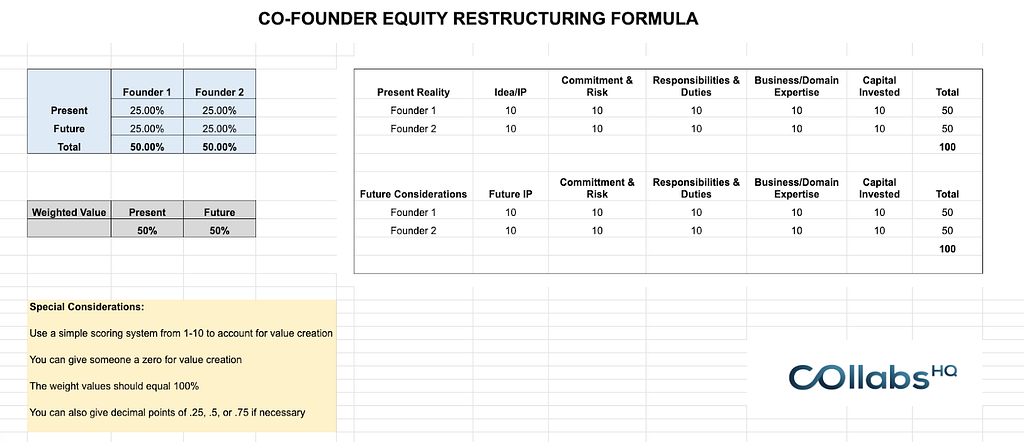
Task: Click the Idea/IP column header
Action: (511, 92)
